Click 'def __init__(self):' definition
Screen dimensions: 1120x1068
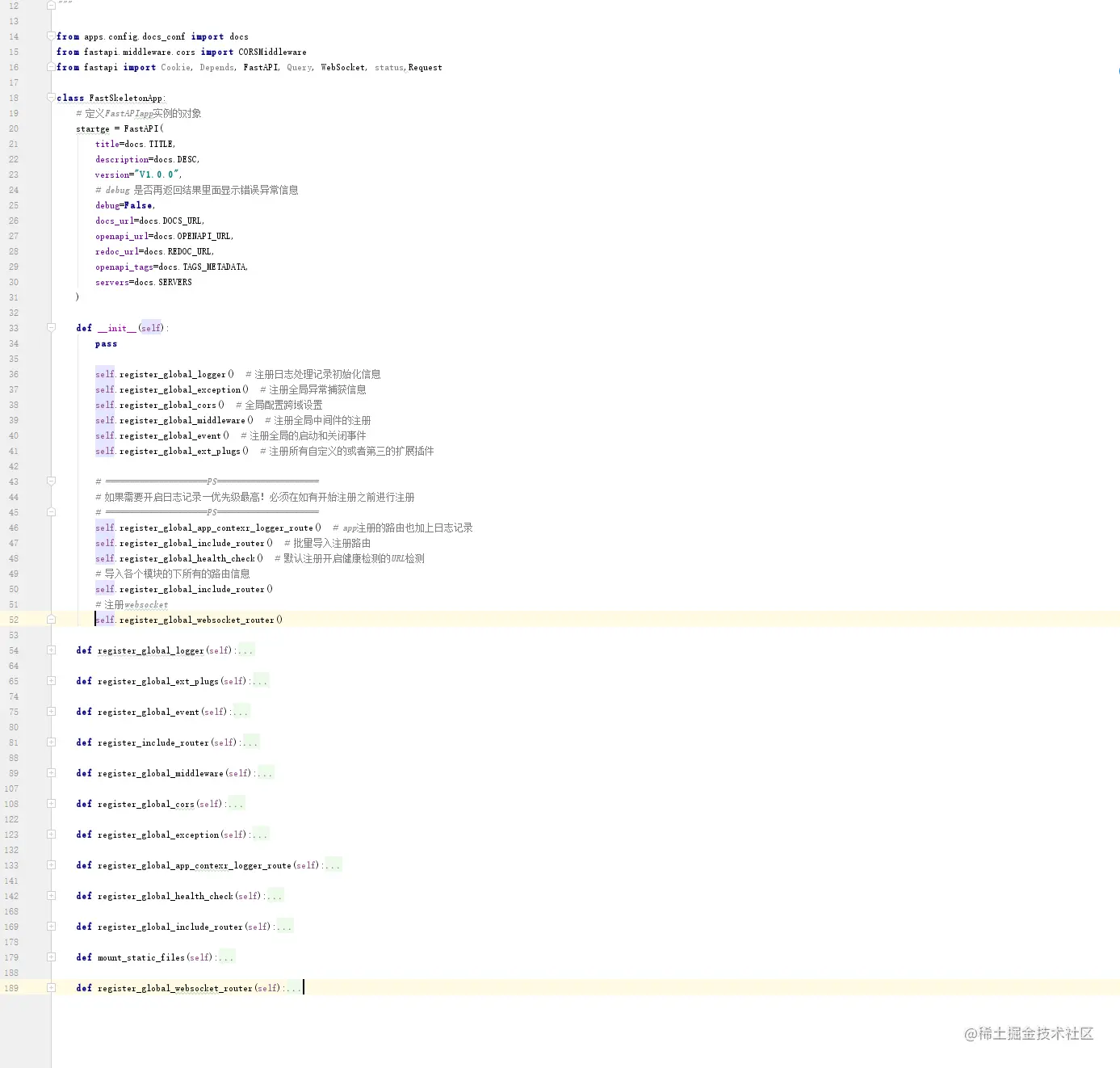pos(123,328)
